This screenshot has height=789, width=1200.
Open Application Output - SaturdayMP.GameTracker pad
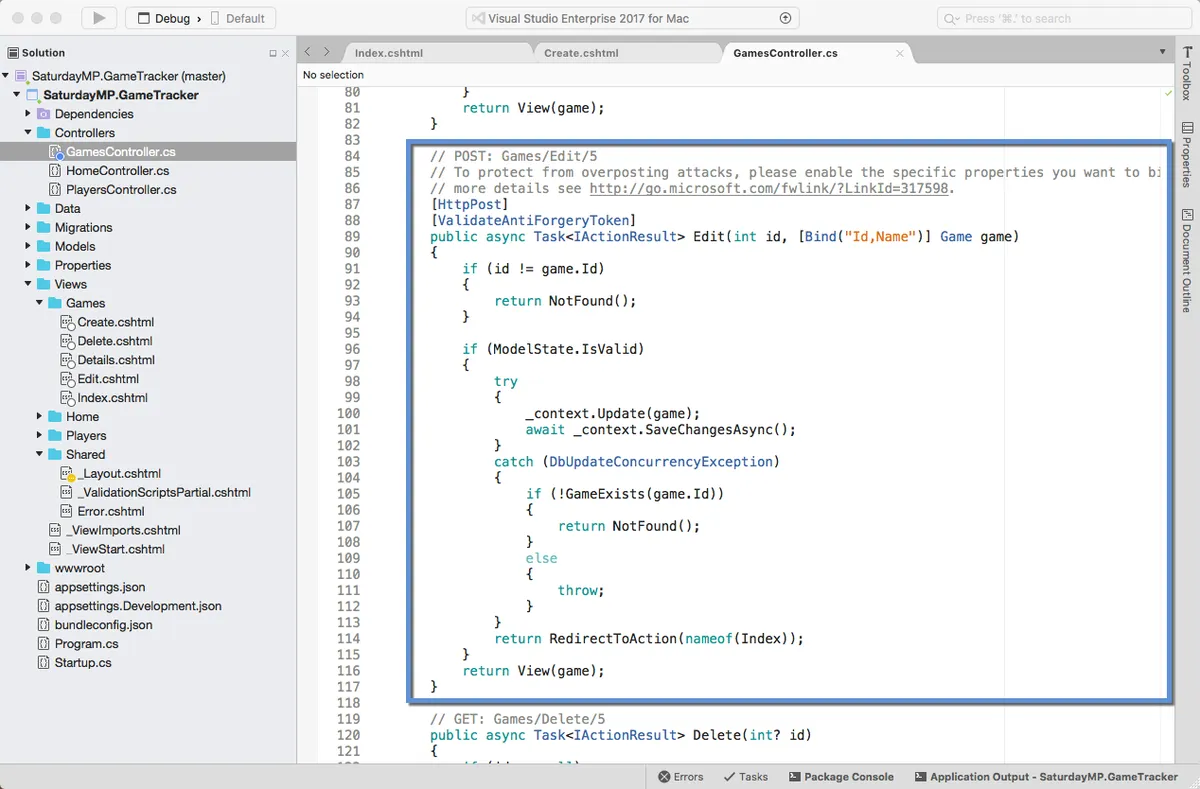(x=1046, y=777)
